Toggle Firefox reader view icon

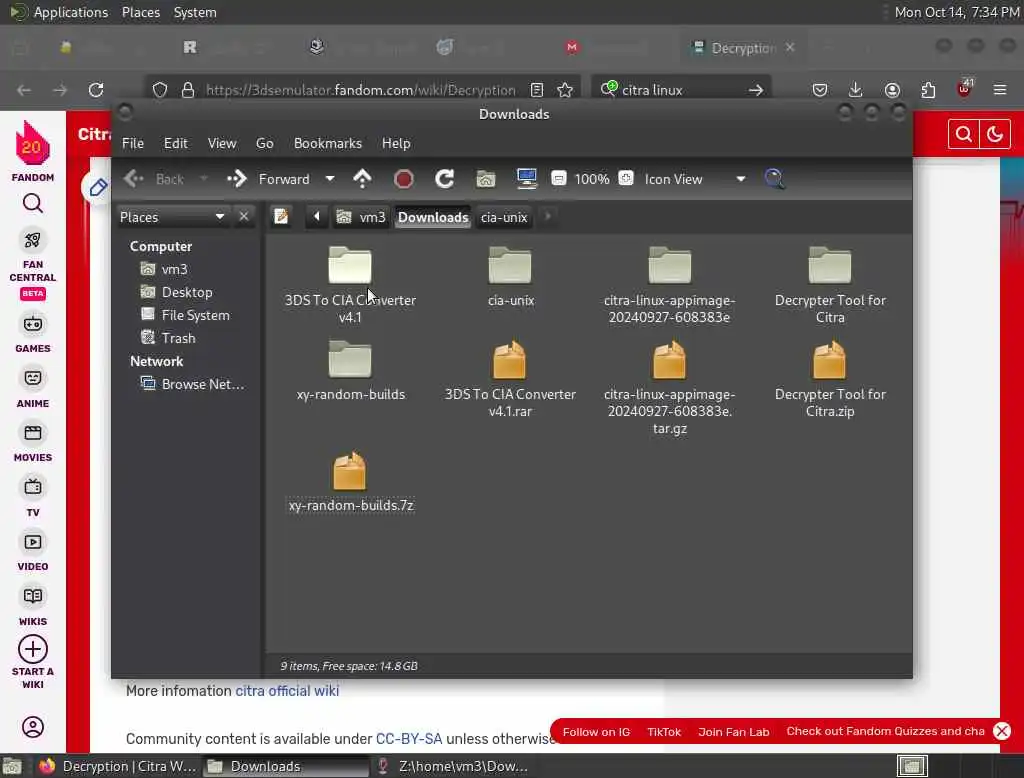coord(537,90)
